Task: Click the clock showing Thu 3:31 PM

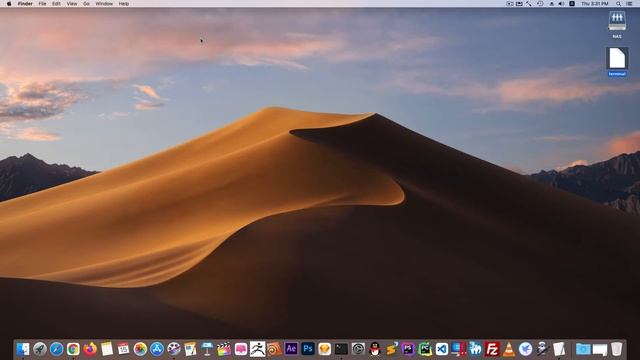Action: [595, 4]
